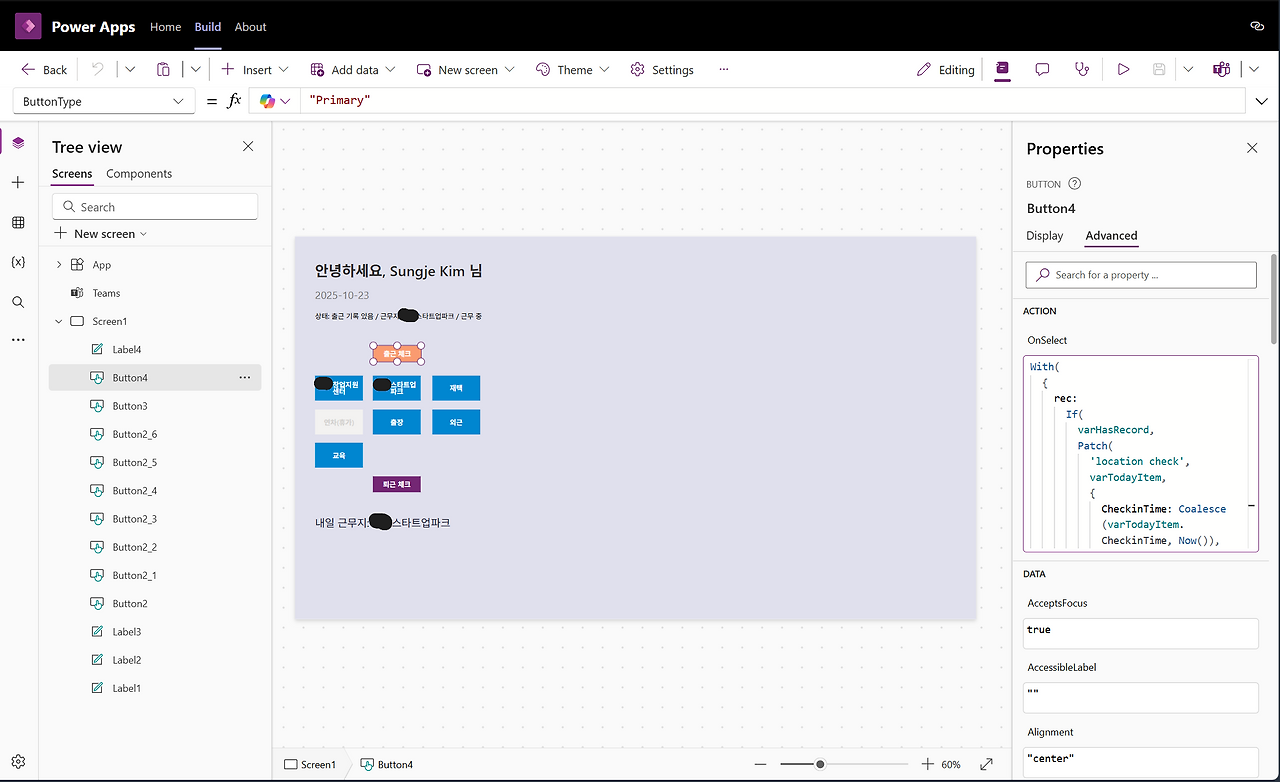Open the toolbar overflow ellipsis menu

coord(724,69)
